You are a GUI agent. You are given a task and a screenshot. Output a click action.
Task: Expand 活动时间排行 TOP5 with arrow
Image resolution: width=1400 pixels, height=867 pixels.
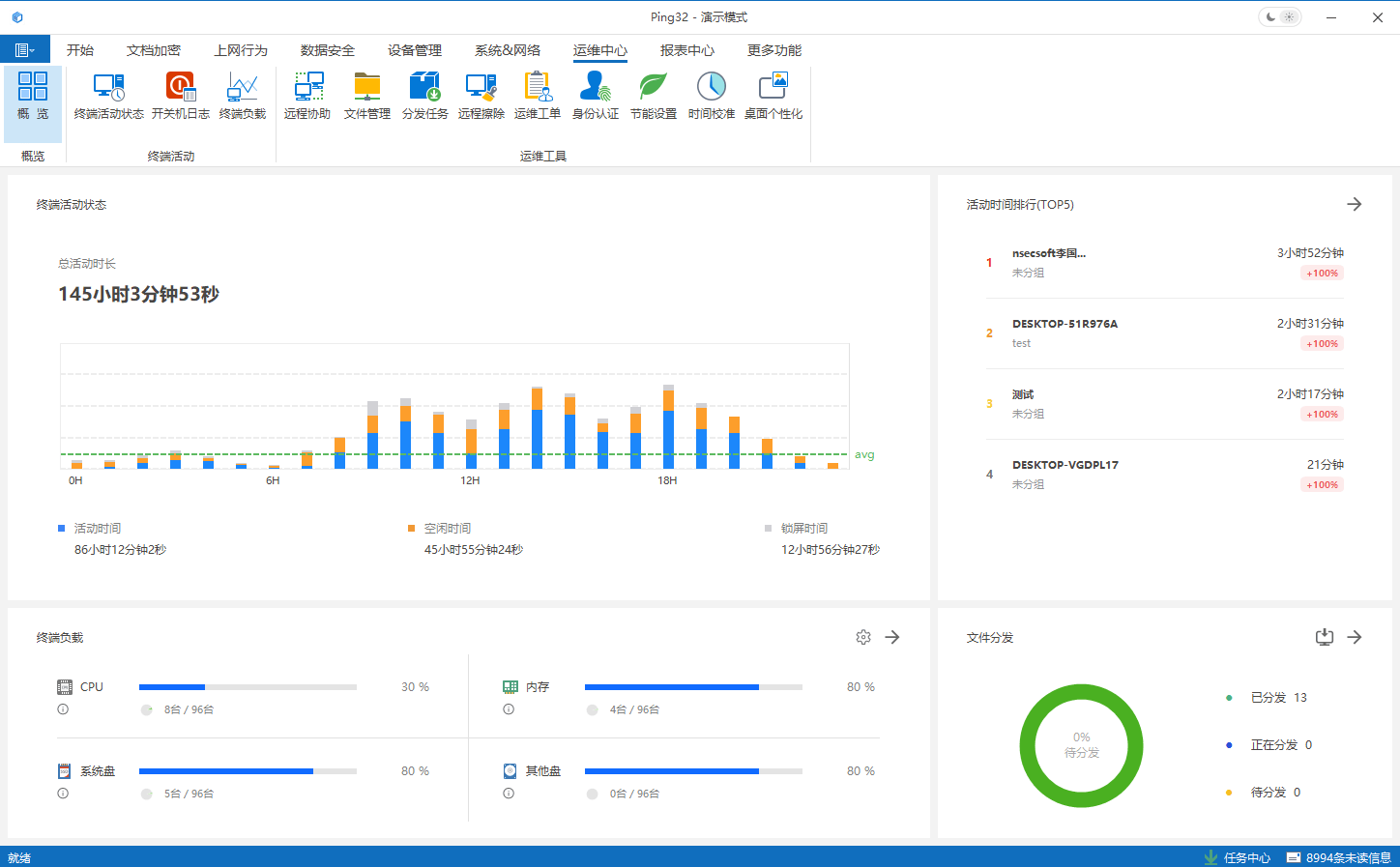1354,204
